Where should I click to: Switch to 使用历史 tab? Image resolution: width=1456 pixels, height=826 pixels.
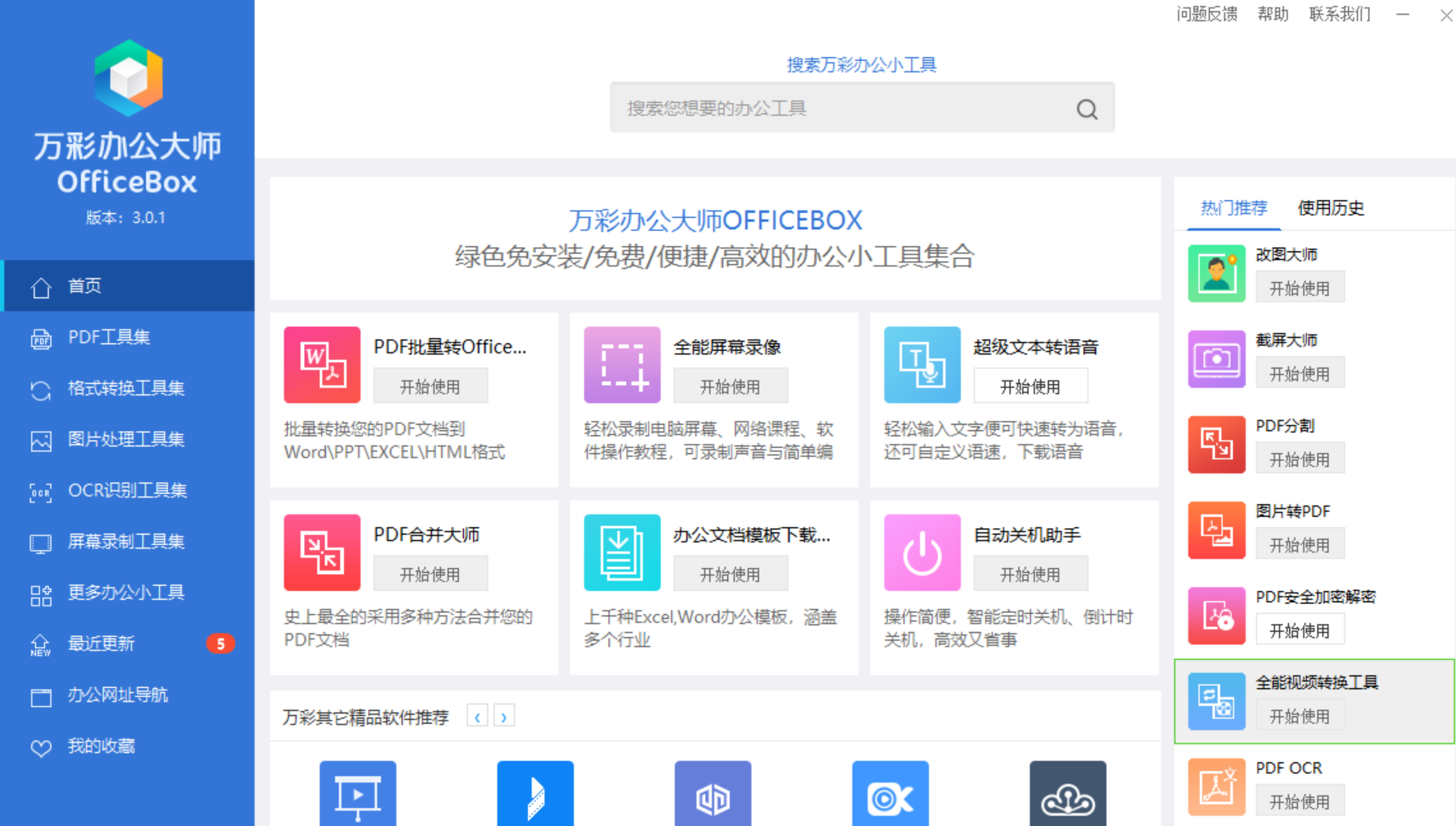pyautogui.click(x=1331, y=208)
